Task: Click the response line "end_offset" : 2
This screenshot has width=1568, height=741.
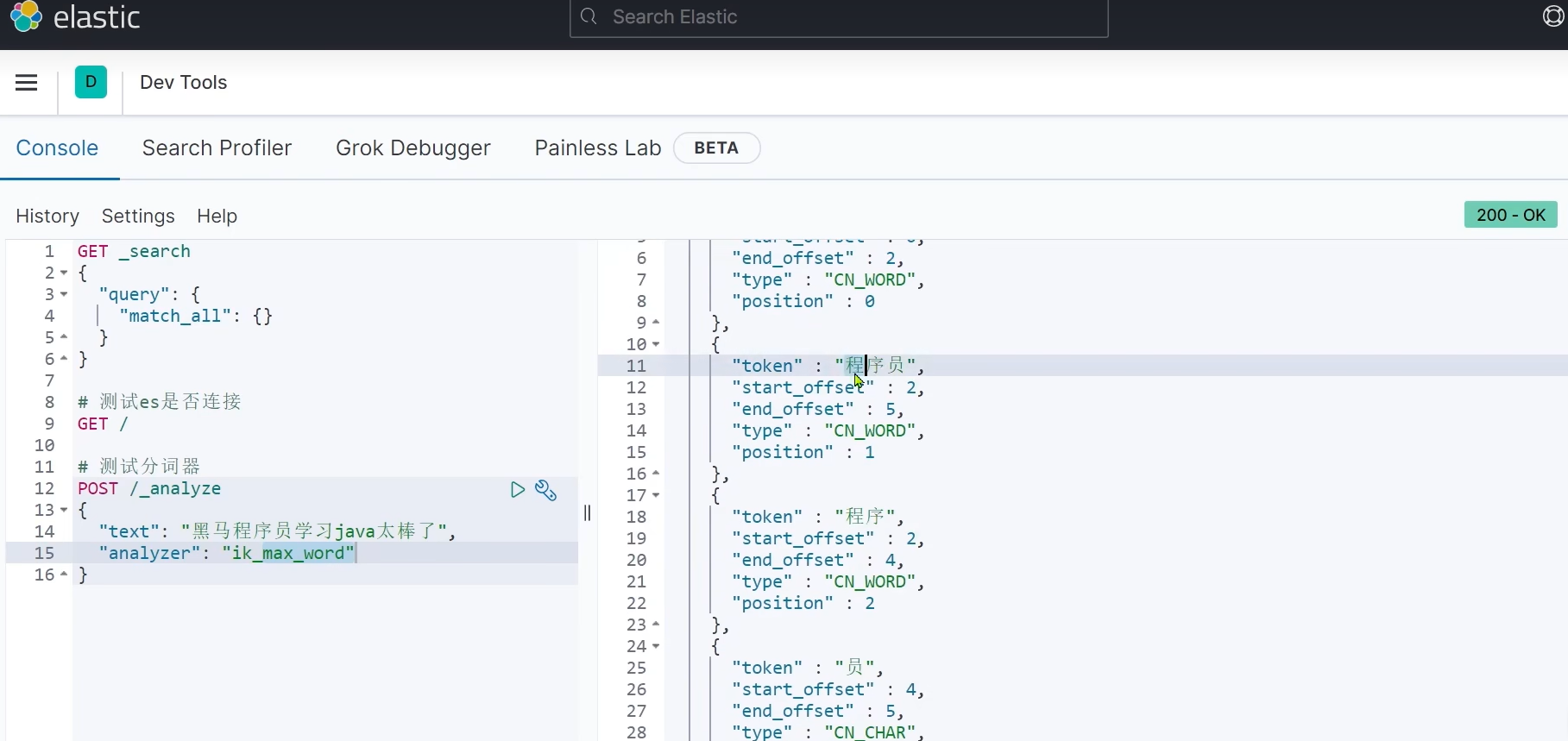Action: point(818,258)
